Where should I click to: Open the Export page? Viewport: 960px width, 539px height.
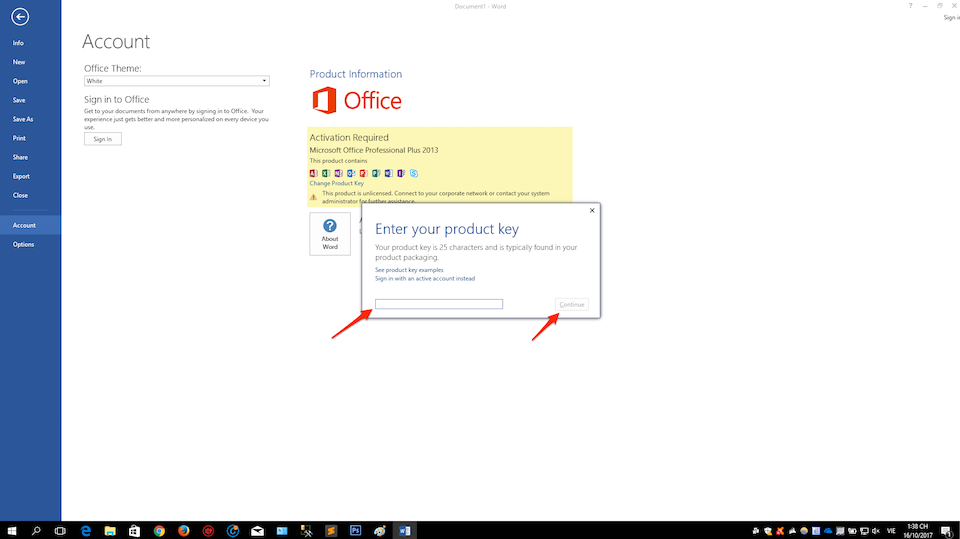click(21, 176)
